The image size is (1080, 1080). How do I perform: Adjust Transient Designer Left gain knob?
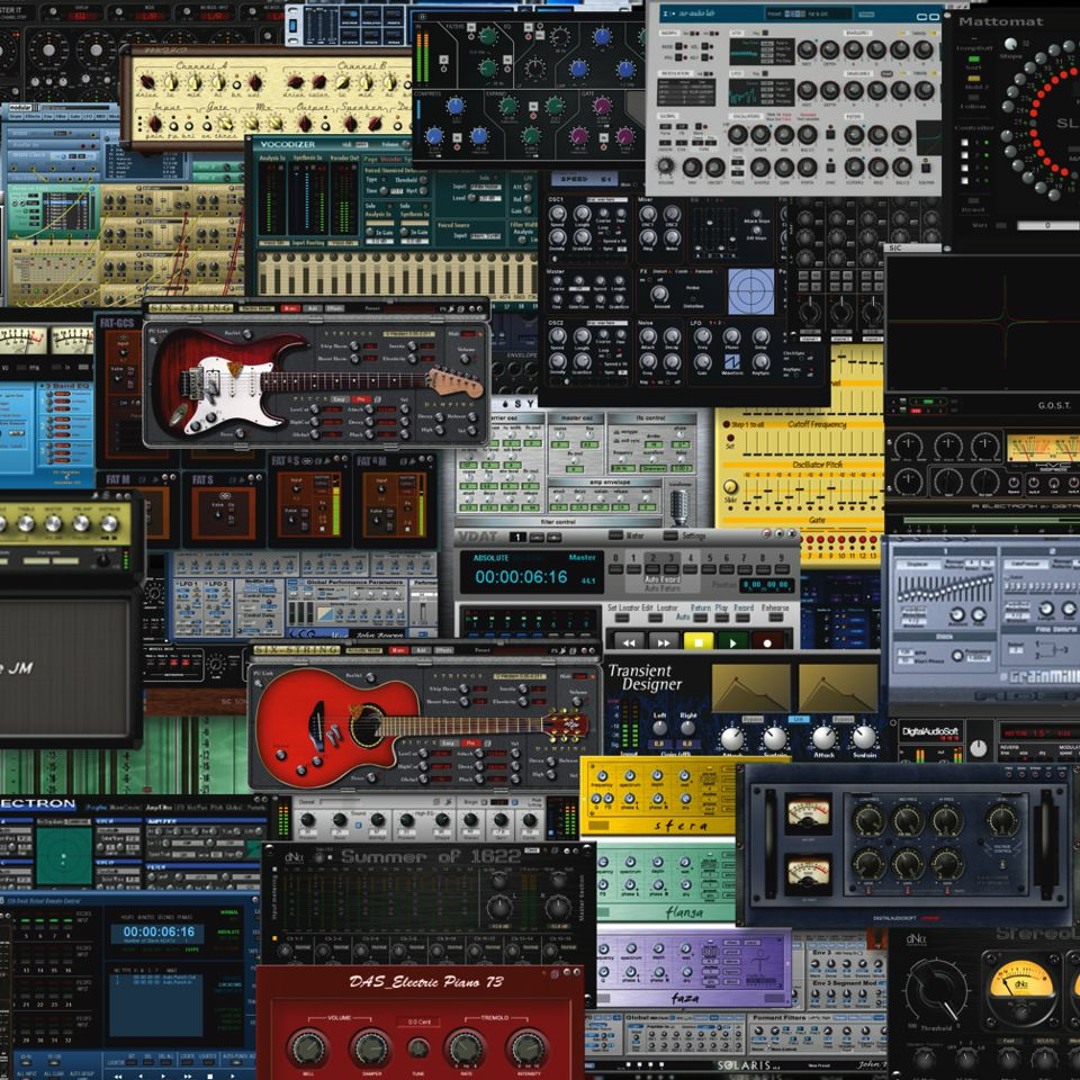pyautogui.click(x=660, y=728)
